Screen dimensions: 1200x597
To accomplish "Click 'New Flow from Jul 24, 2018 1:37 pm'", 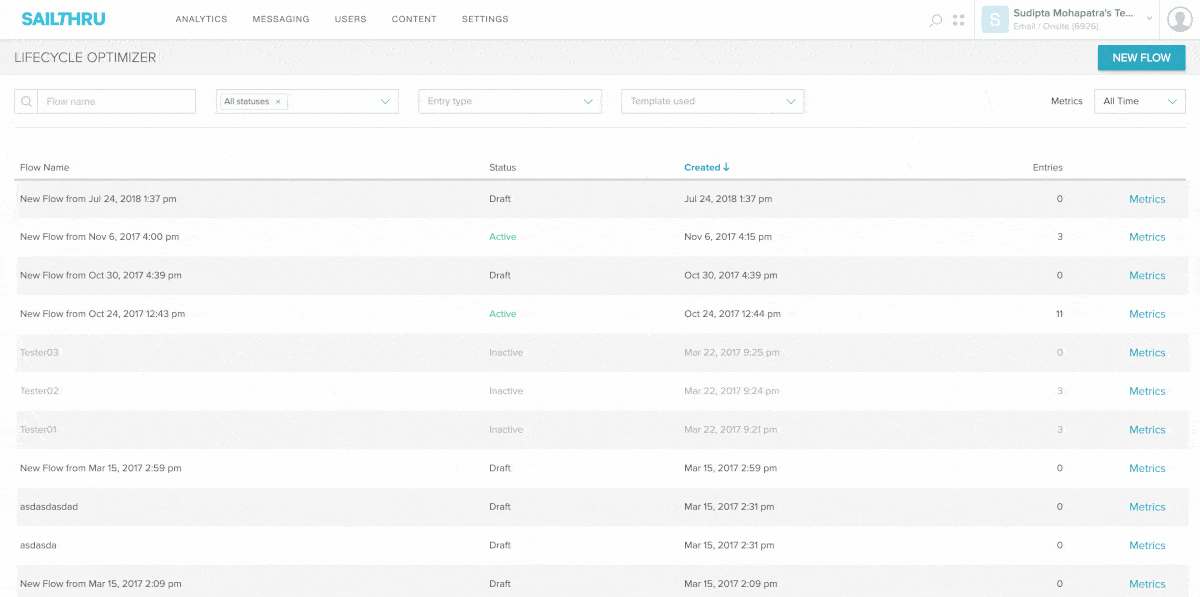I will coord(98,199).
